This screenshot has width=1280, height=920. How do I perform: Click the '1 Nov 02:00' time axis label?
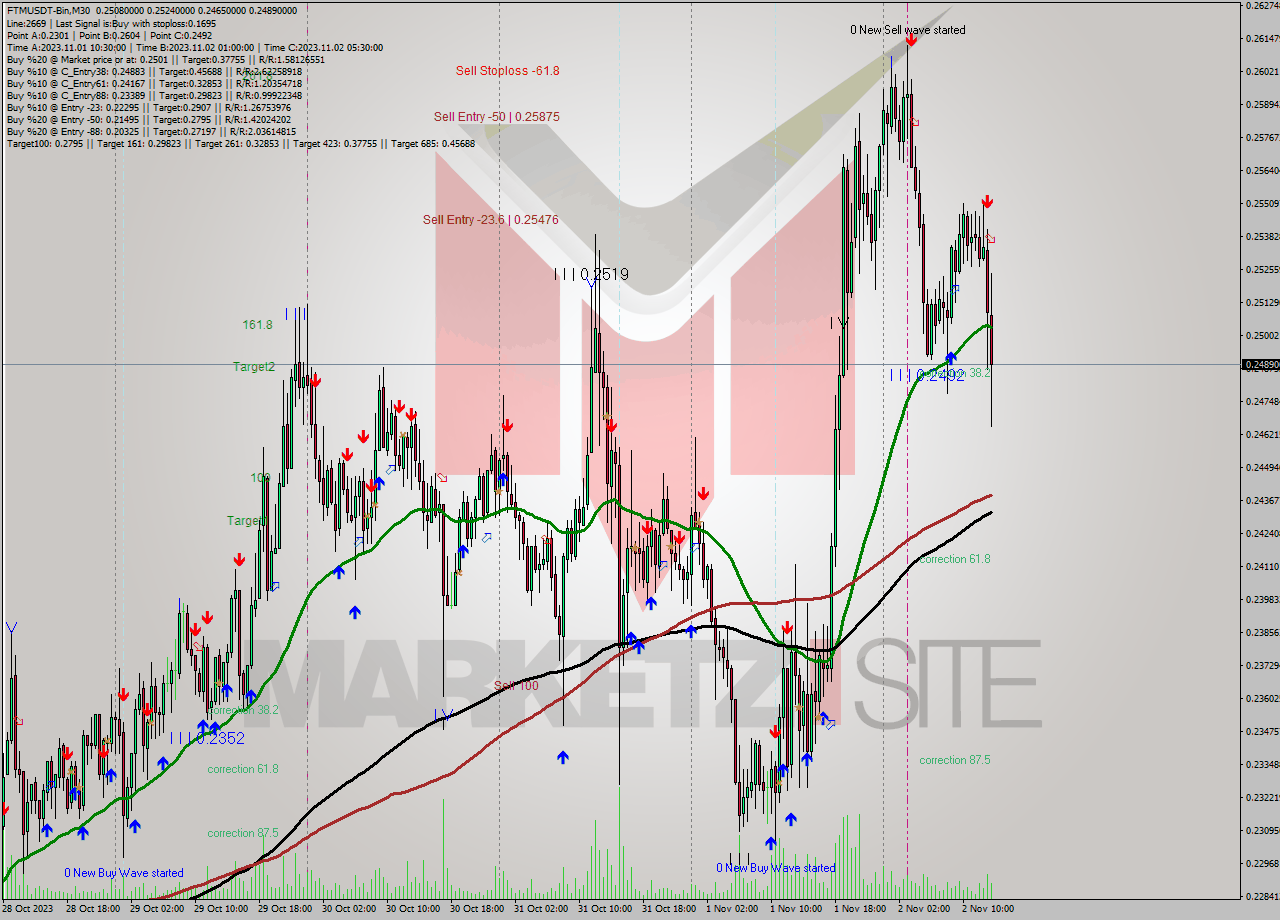pos(731,909)
